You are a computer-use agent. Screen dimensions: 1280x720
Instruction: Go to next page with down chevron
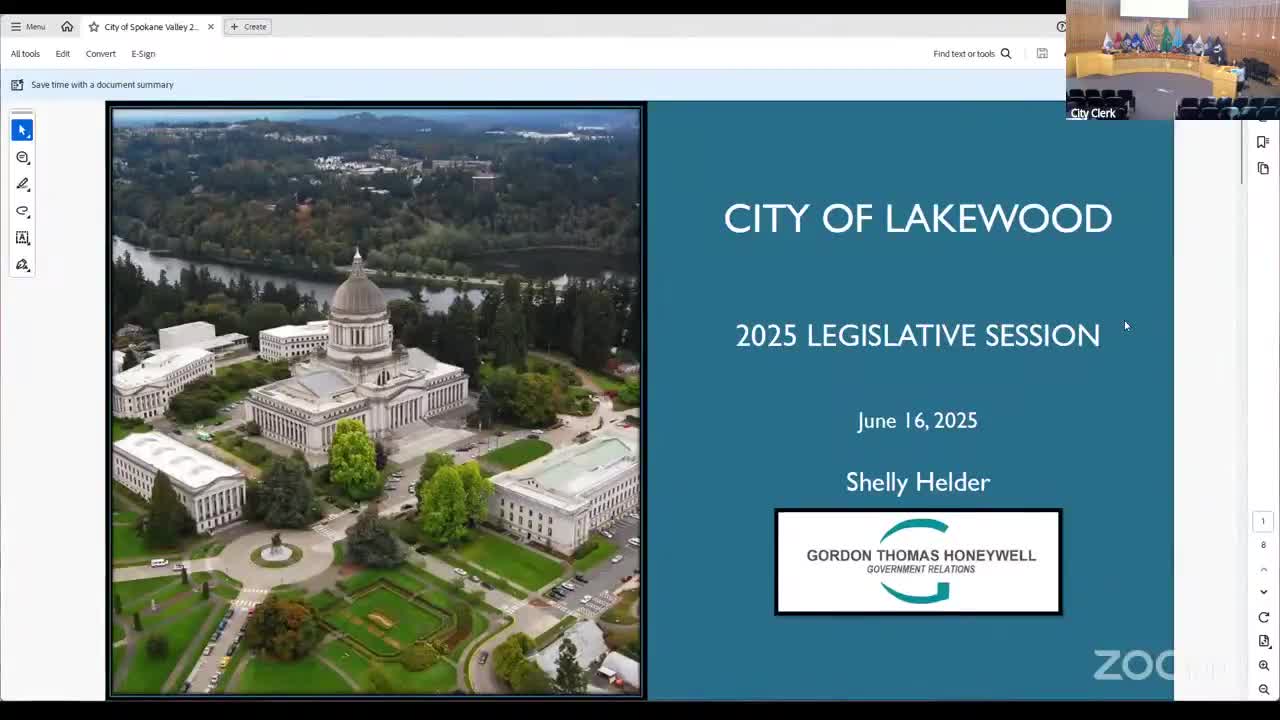[x=1263, y=592]
